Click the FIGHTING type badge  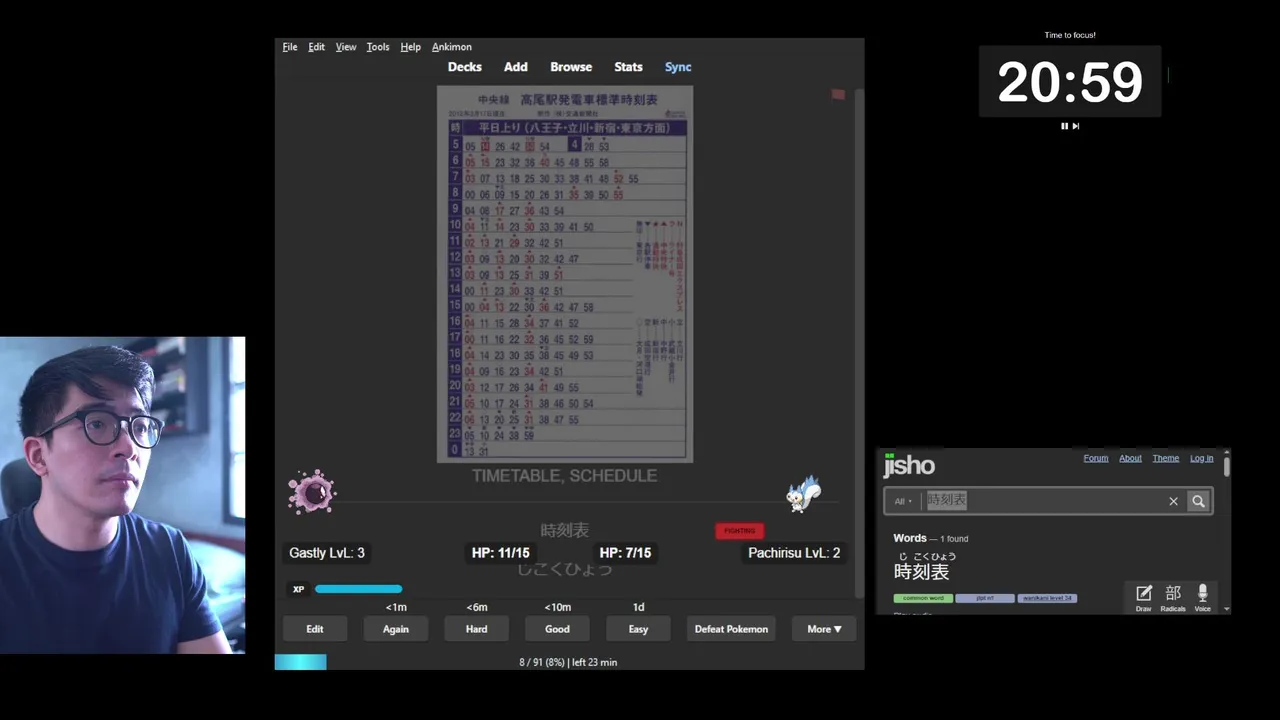(740, 531)
